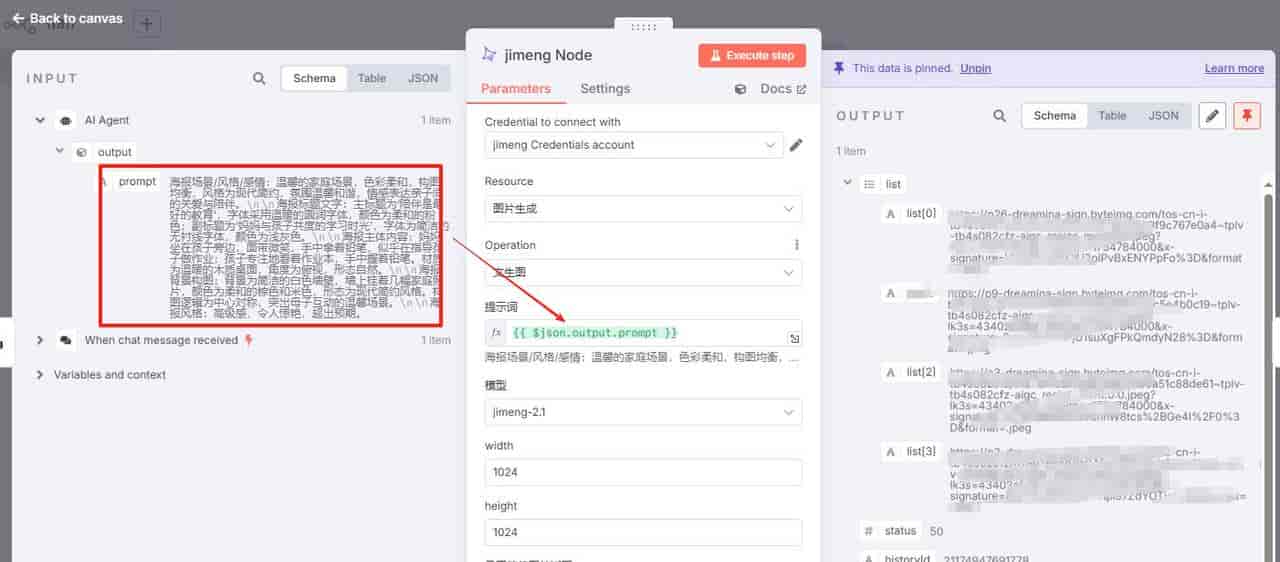Click the jimeng Node title icon
Screen dimensions: 1280x562
(x=489, y=55)
